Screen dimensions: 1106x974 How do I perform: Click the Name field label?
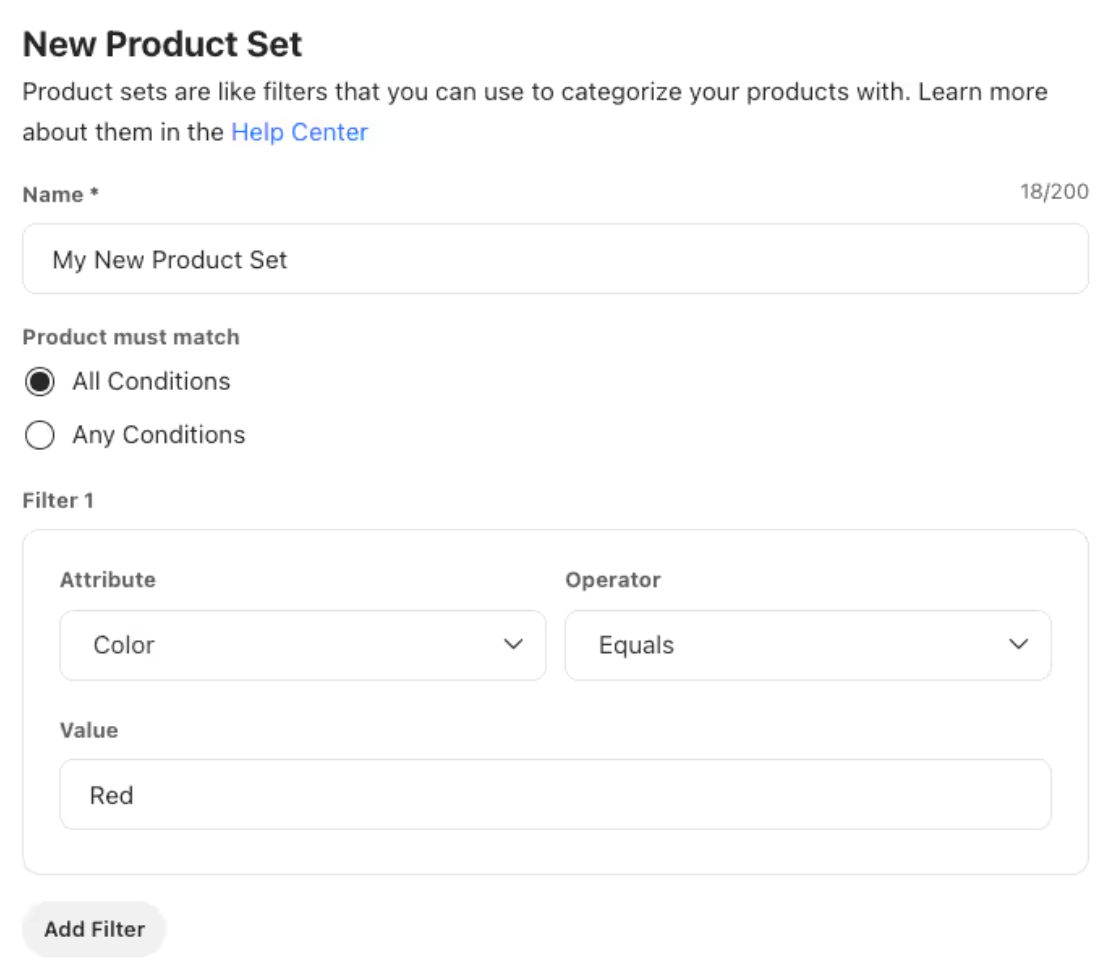(60, 195)
